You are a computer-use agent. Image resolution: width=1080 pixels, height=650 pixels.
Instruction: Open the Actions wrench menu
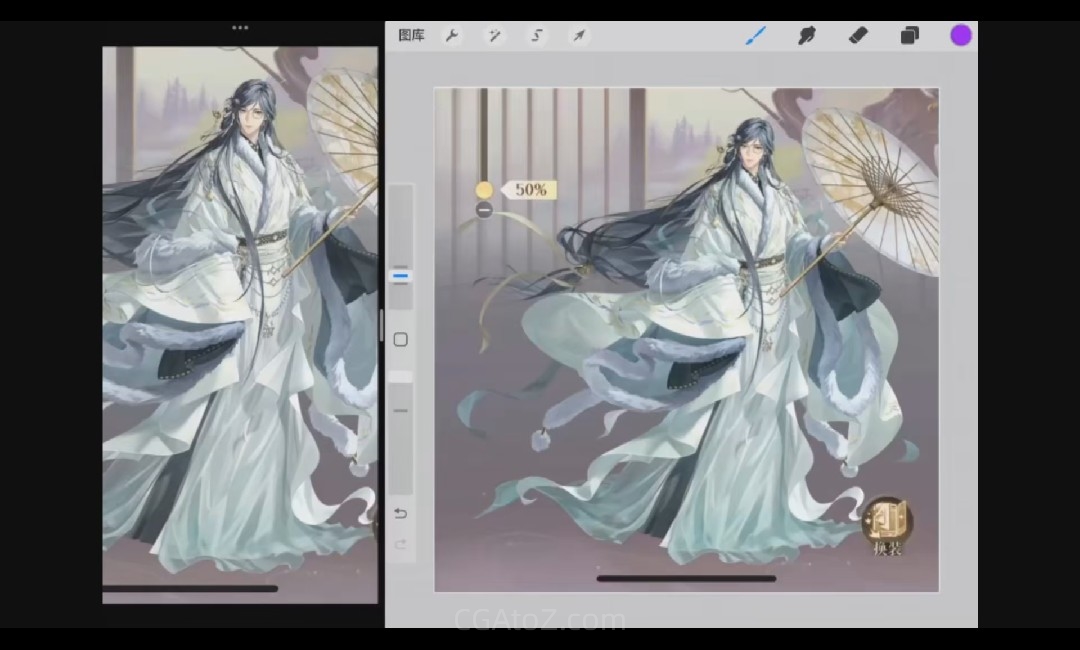click(x=452, y=35)
